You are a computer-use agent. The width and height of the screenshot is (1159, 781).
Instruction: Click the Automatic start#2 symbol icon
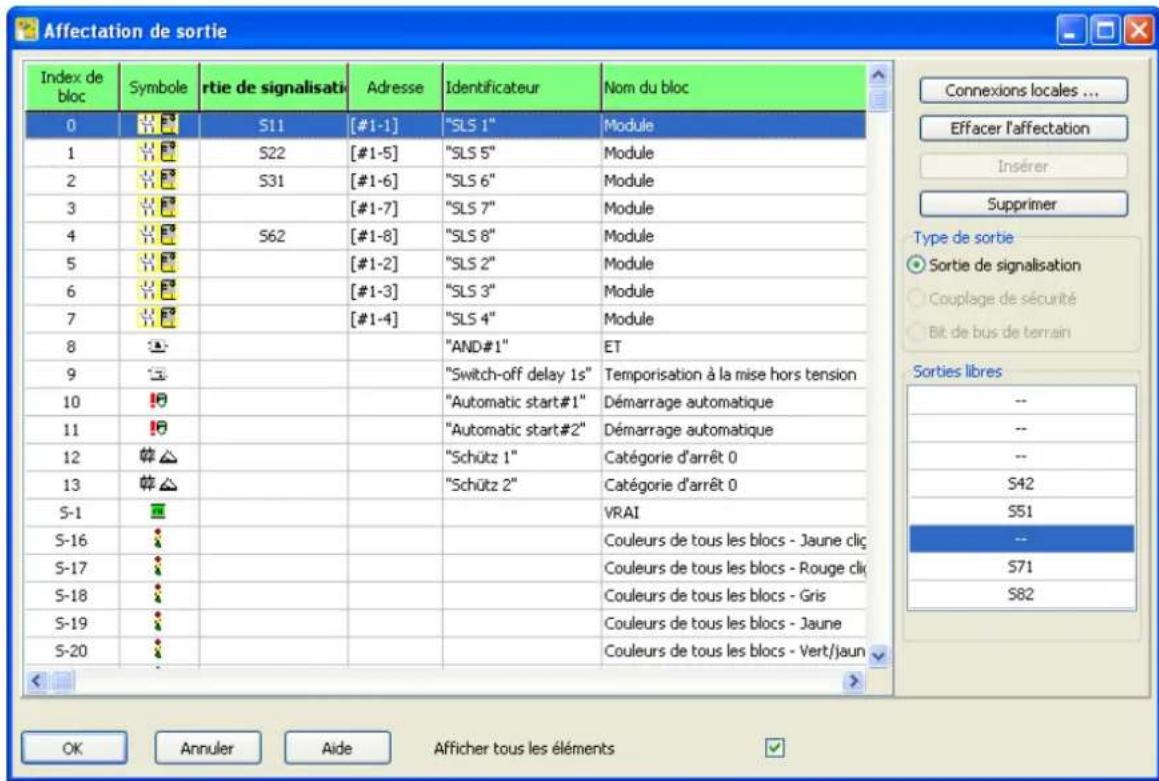(158, 429)
